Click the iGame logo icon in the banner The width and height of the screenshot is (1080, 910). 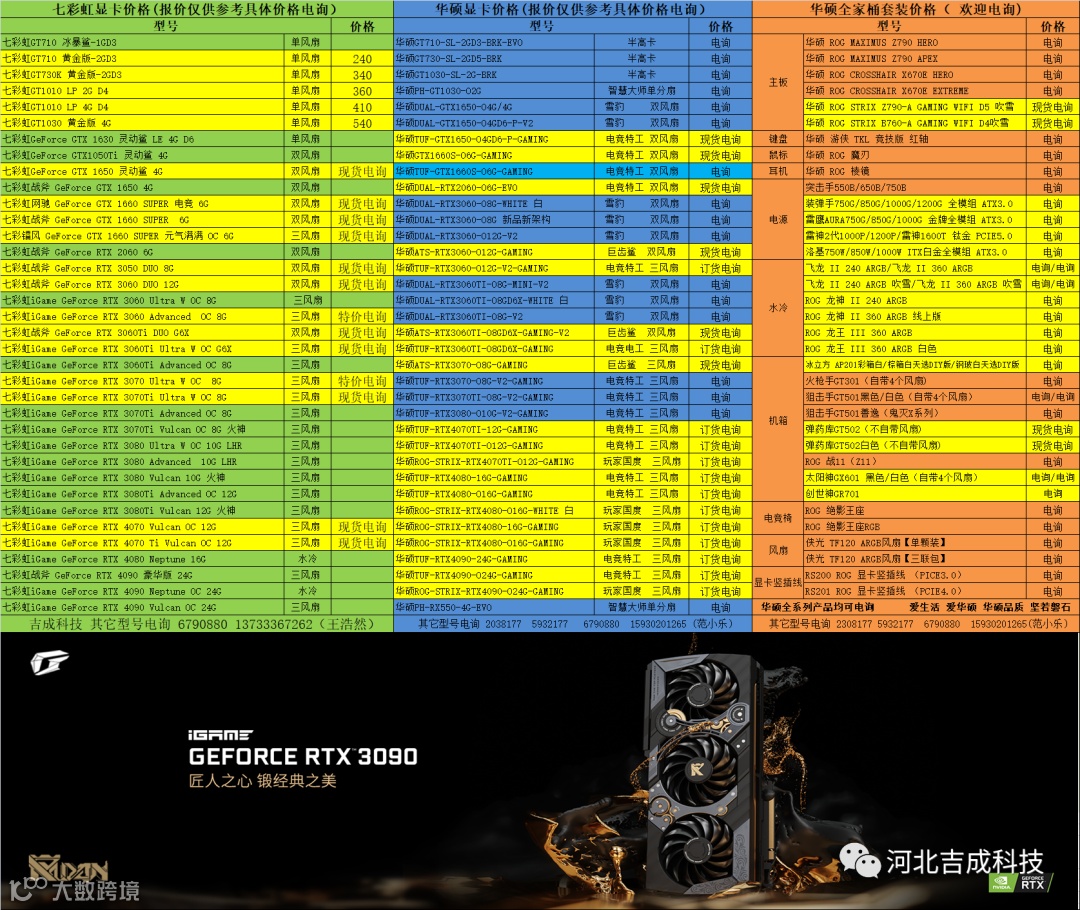point(50,663)
